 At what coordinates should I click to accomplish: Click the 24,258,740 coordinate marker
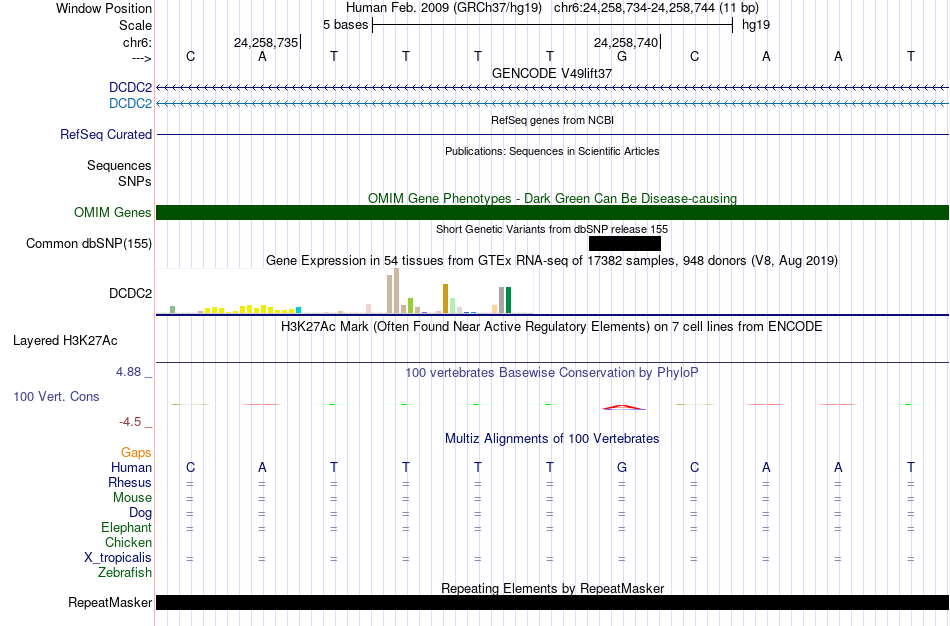click(x=626, y=42)
